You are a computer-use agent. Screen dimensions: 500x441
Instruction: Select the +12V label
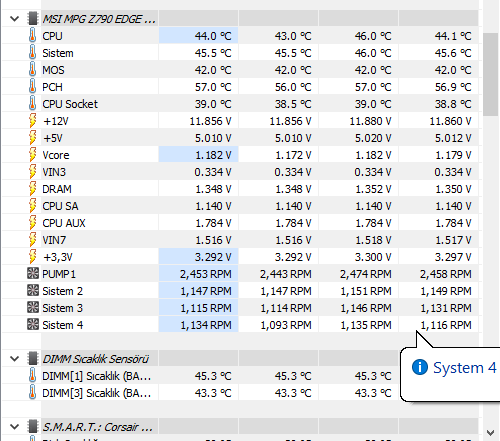pyautogui.click(x=56, y=121)
